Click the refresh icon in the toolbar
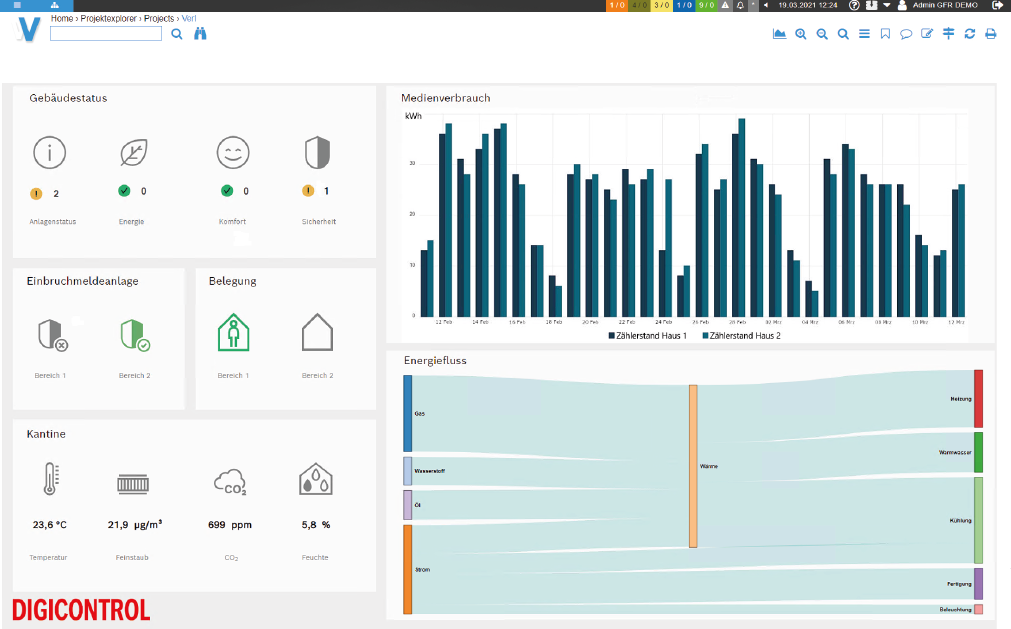This screenshot has width=1011, height=629. tap(969, 34)
